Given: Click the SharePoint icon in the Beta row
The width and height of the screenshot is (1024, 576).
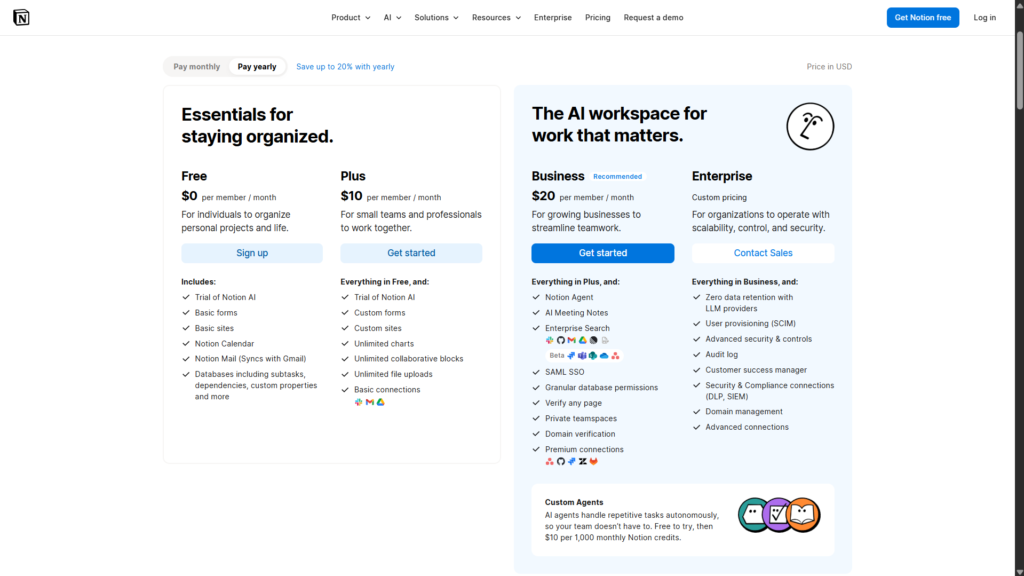Looking at the screenshot, I should [x=593, y=356].
